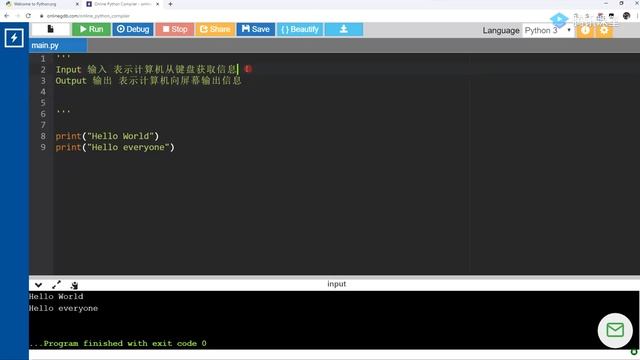This screenshot has height=360, width=640.
Task: Click the 'Program finished with exit code 0' message
Action: coord(118,343)
